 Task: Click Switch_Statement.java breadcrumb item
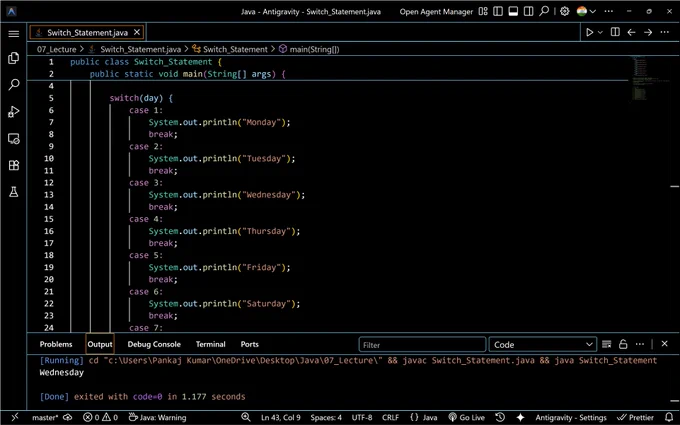click(141, 49)
